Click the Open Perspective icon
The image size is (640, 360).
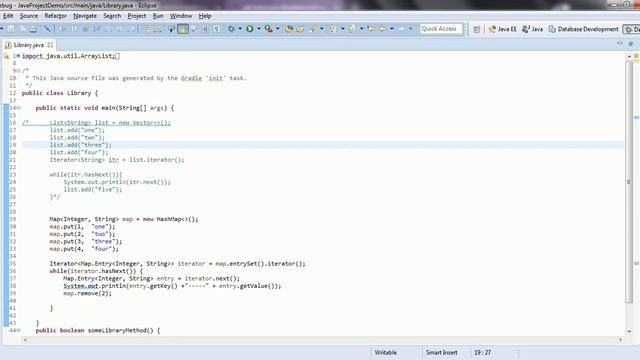coord(477,29)
